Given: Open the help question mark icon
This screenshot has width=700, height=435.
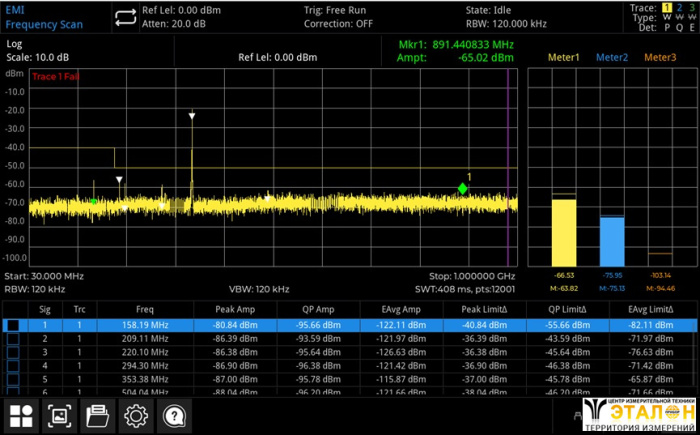Looking at the screenshot, I should [173, 416].
